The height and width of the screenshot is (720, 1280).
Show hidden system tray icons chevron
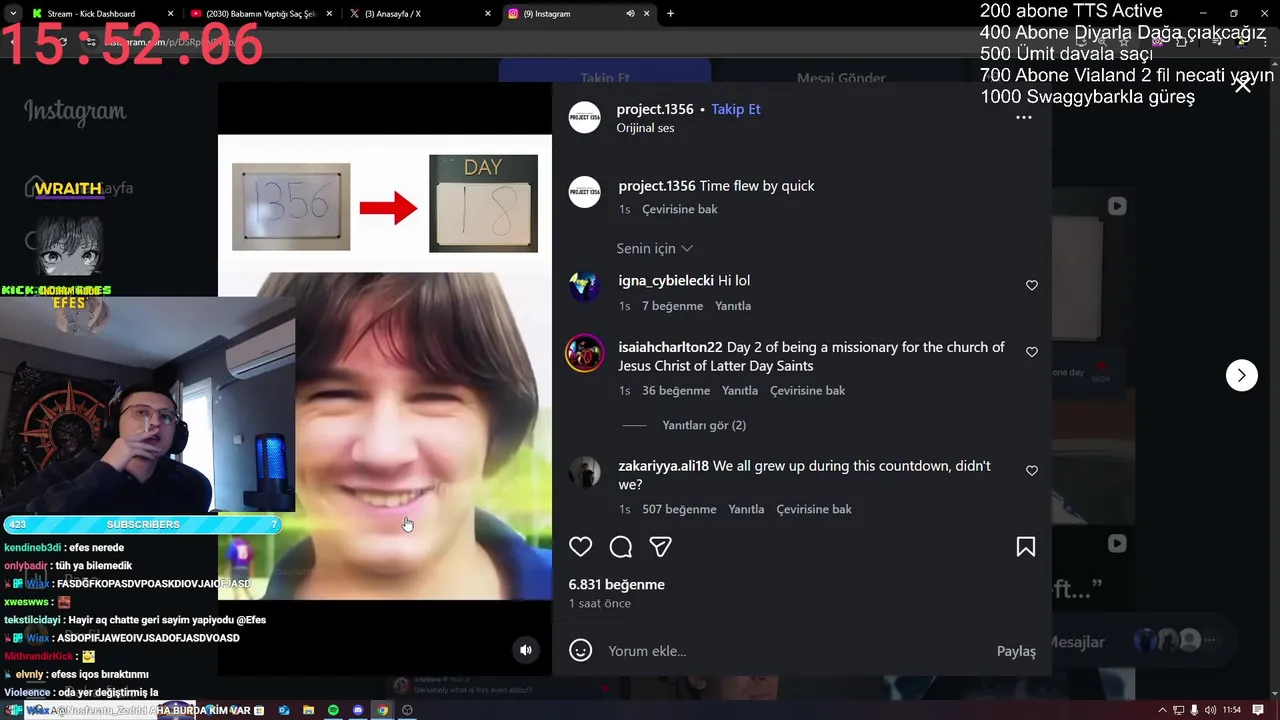click(x=1162, y=710)
